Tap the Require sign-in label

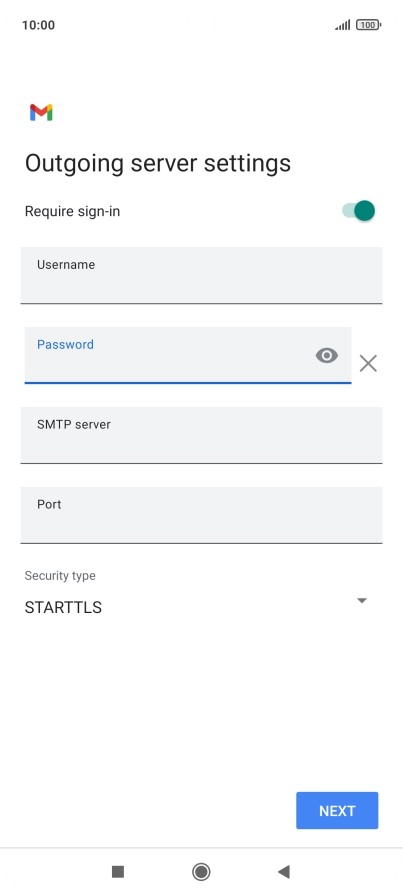click(x=72, y=211)
